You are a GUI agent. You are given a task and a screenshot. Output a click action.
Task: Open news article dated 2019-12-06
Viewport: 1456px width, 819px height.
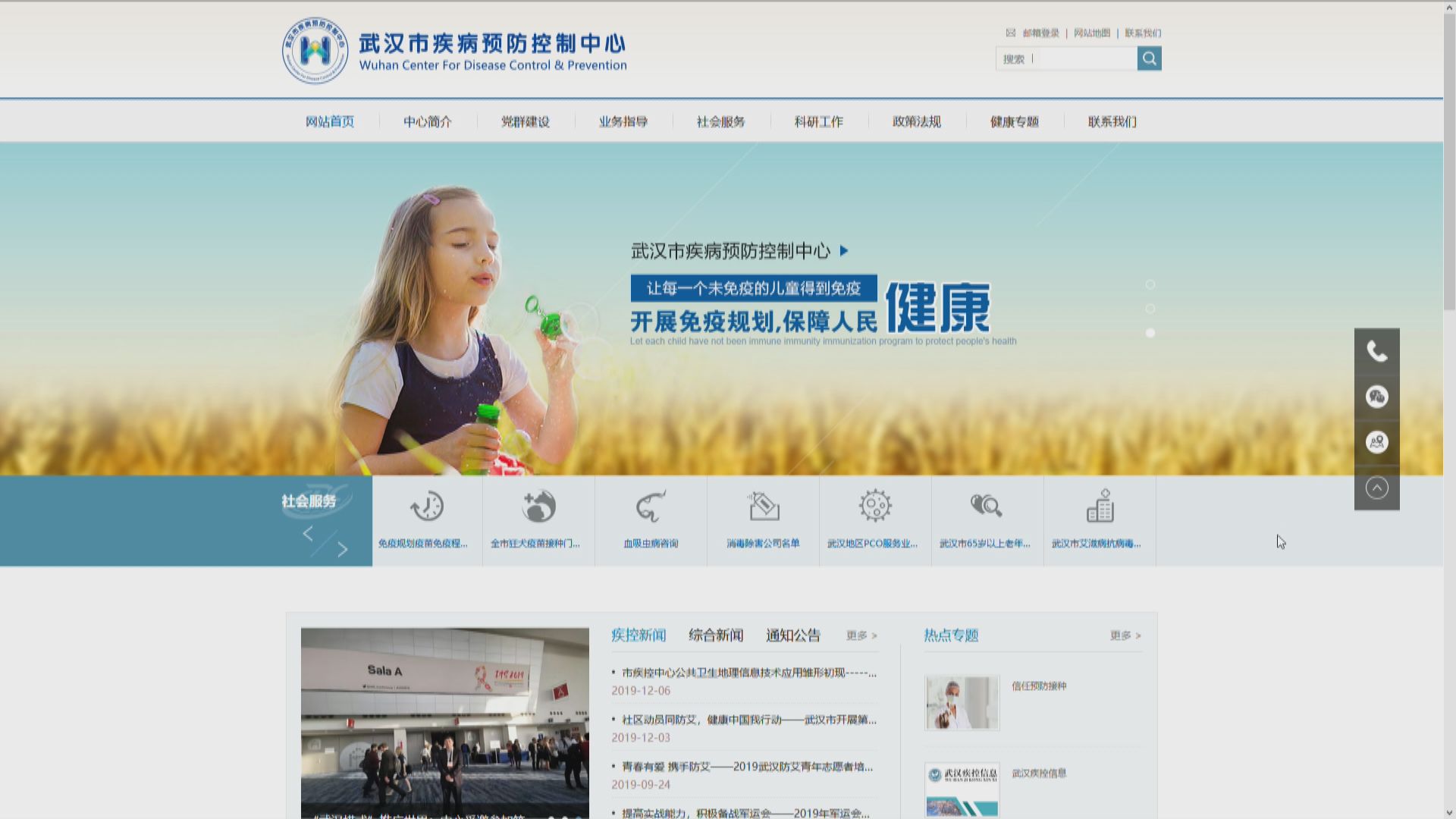pos(748,673)
